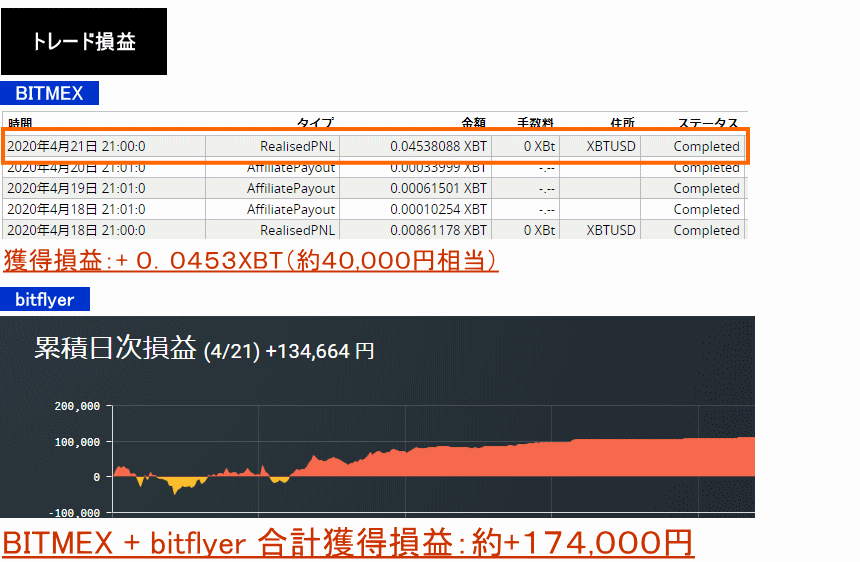Sort by the タイプ column header
The image size is (860, 562).
315,123
